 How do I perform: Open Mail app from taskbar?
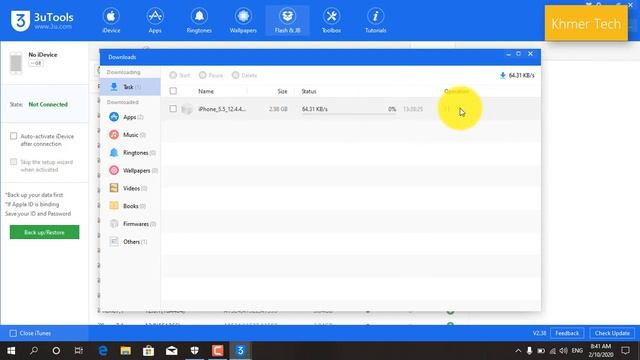[171, 351]
